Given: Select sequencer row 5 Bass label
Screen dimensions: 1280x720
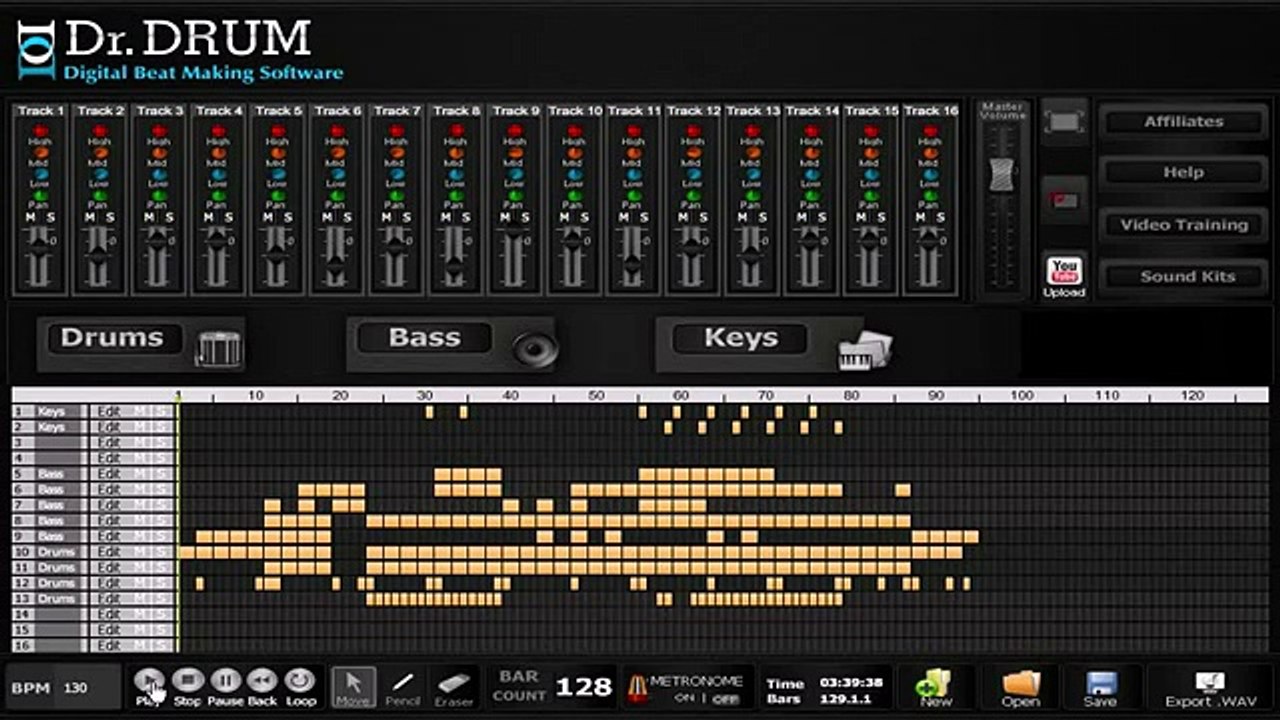Looking at the screenshot, I should click(51, 474).
